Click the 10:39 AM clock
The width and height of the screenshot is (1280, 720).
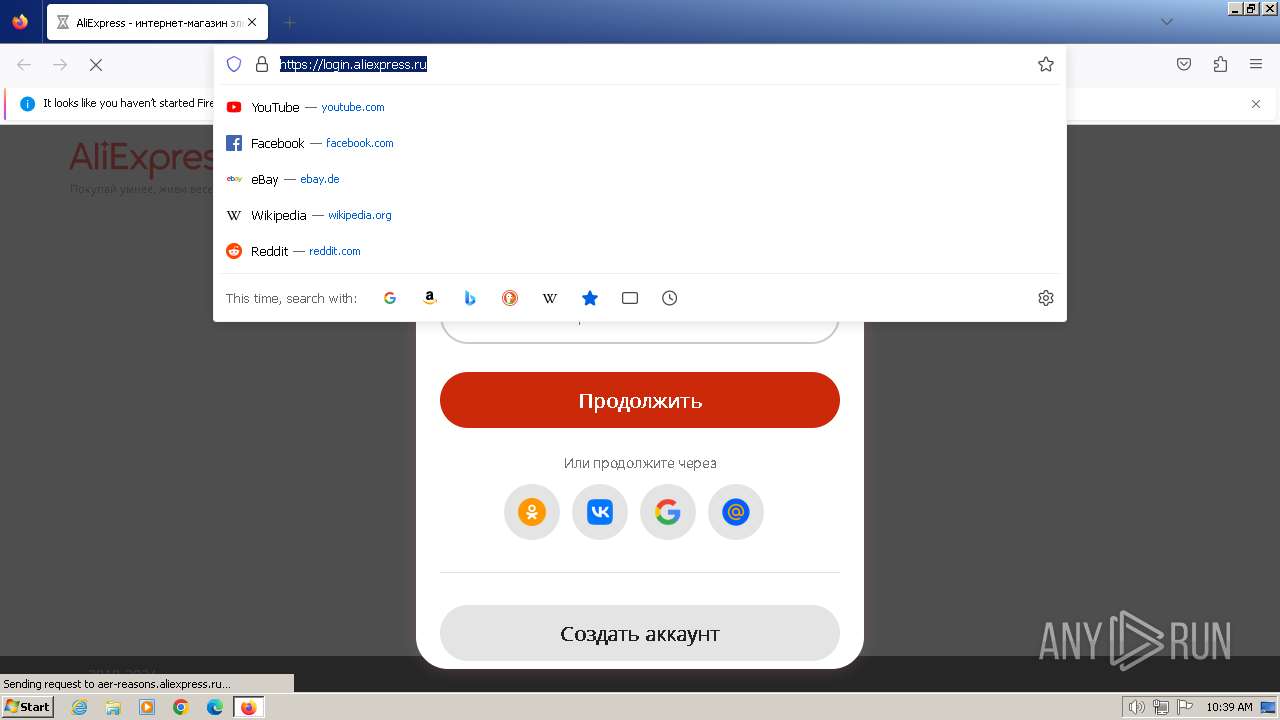pyautogui.click(x=1229, y=707)
